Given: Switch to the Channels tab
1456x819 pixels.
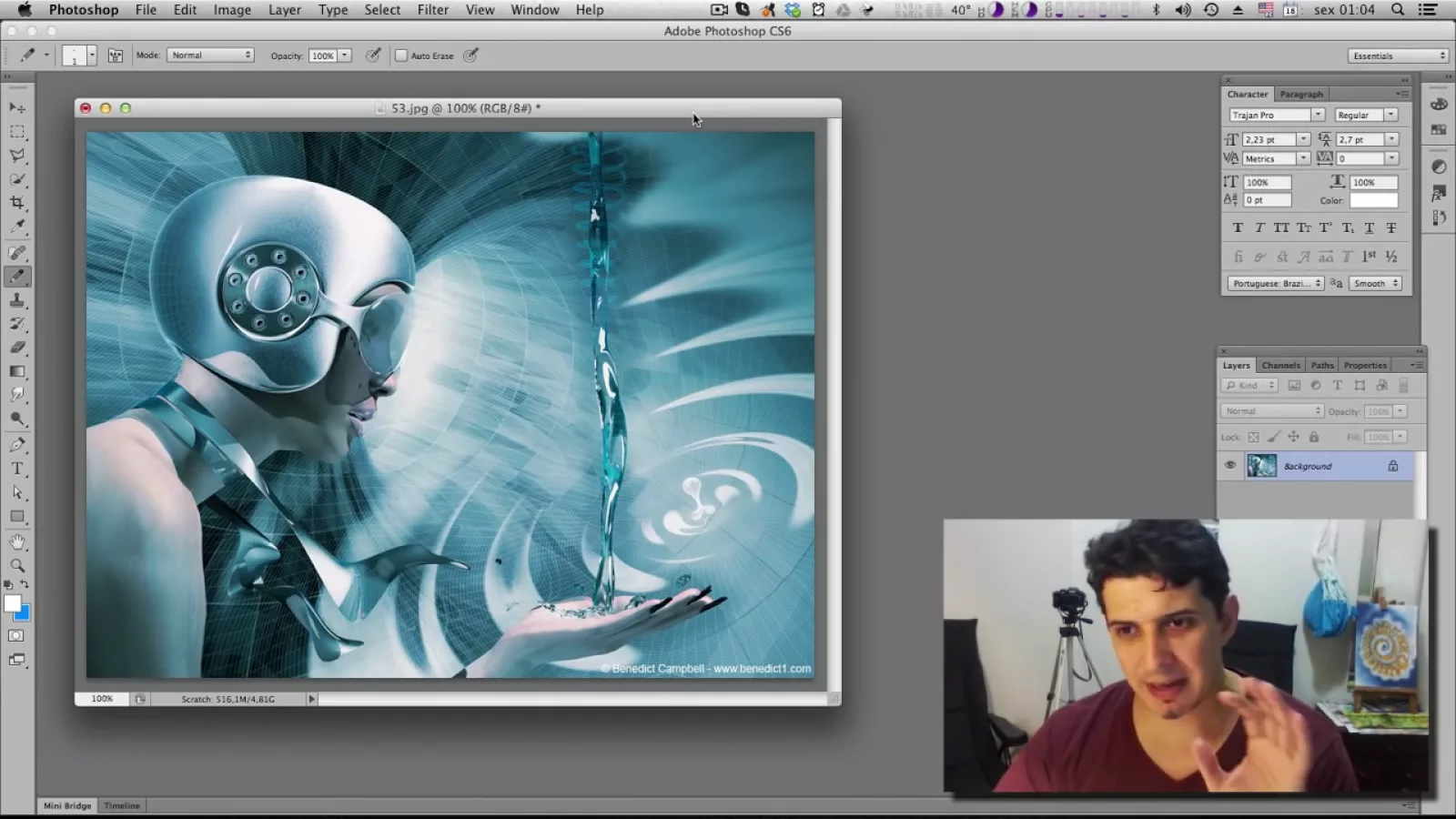Looking at the screenshot, I should [x=1281, y=365].
